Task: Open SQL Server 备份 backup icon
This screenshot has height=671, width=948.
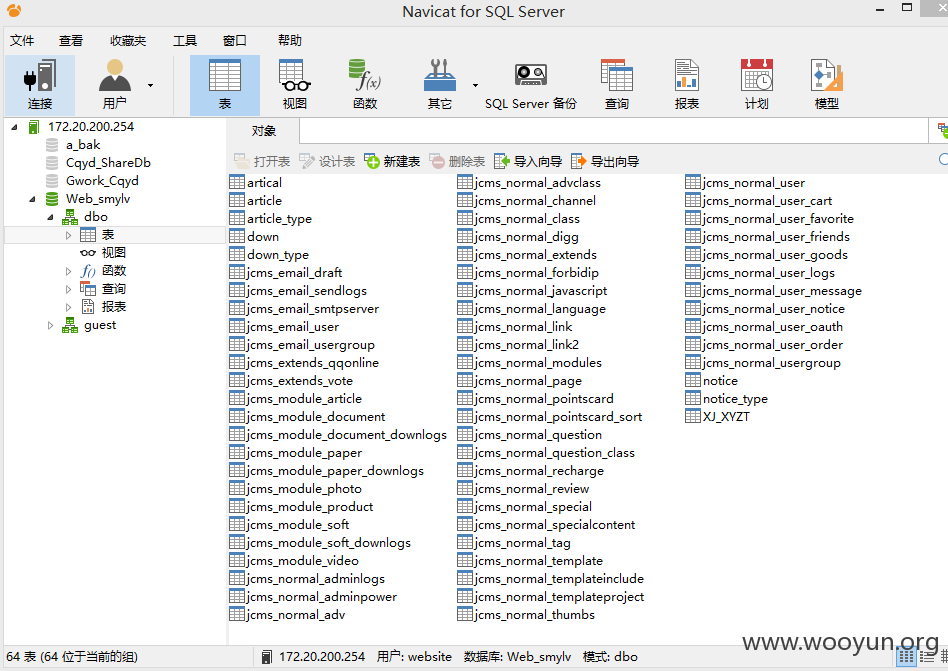Action: 531,85
